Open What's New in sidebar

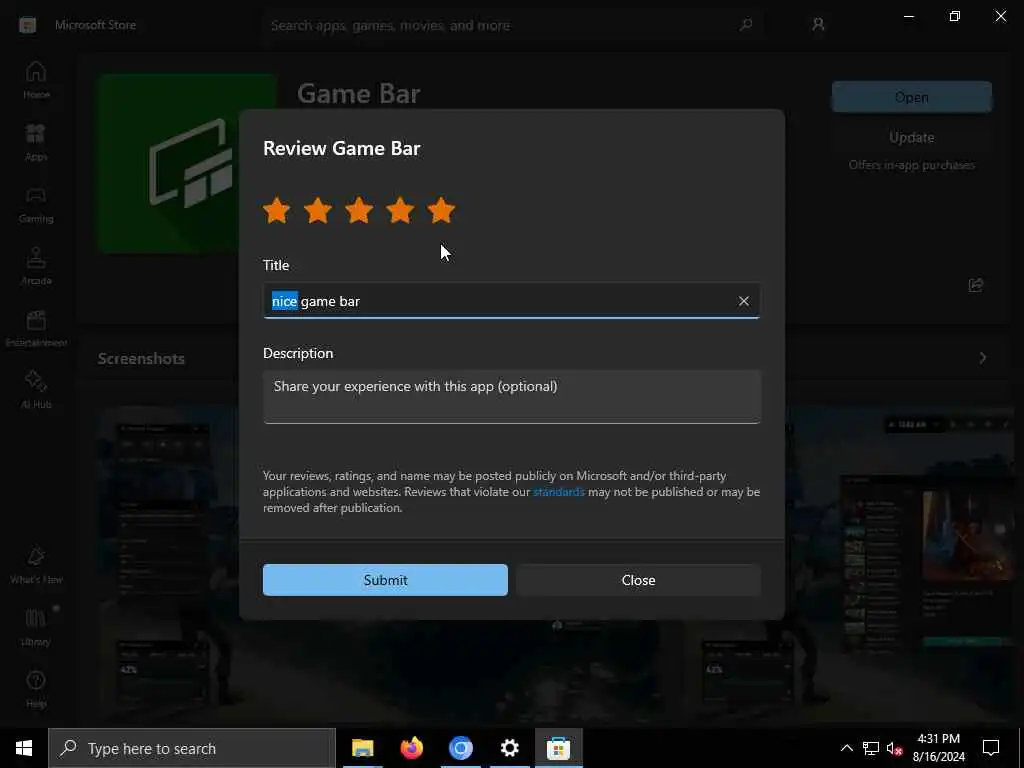click(36, 566)
